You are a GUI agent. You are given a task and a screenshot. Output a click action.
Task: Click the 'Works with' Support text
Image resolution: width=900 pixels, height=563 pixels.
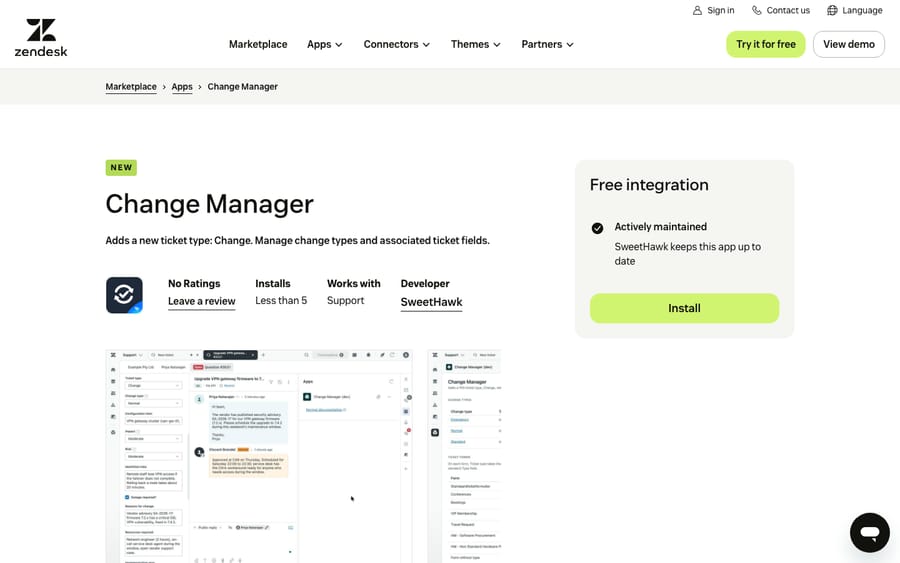tap(345, 301)
